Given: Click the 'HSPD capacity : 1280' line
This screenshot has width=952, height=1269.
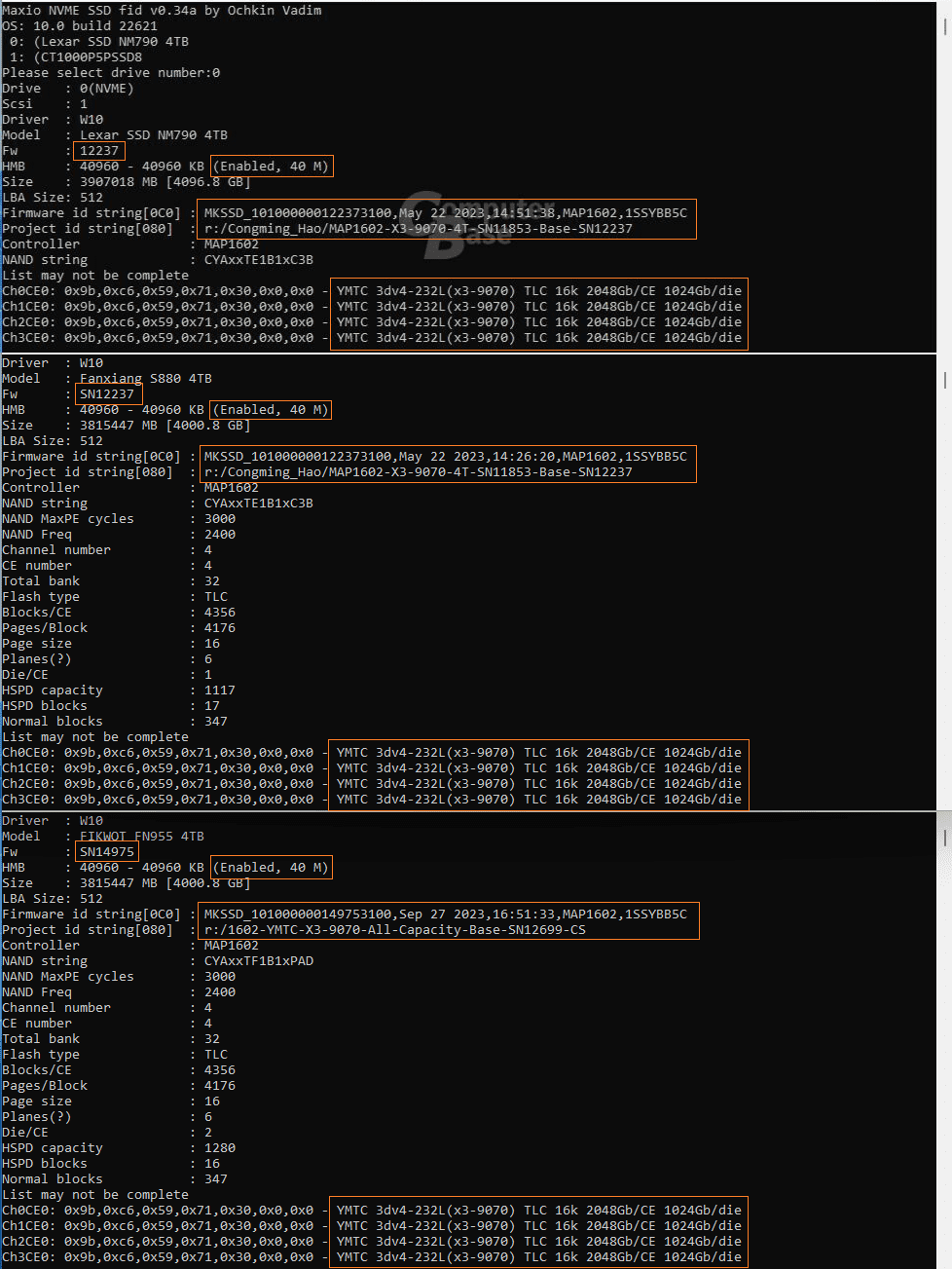Looking at the screenshot, I should [119, 1148].
